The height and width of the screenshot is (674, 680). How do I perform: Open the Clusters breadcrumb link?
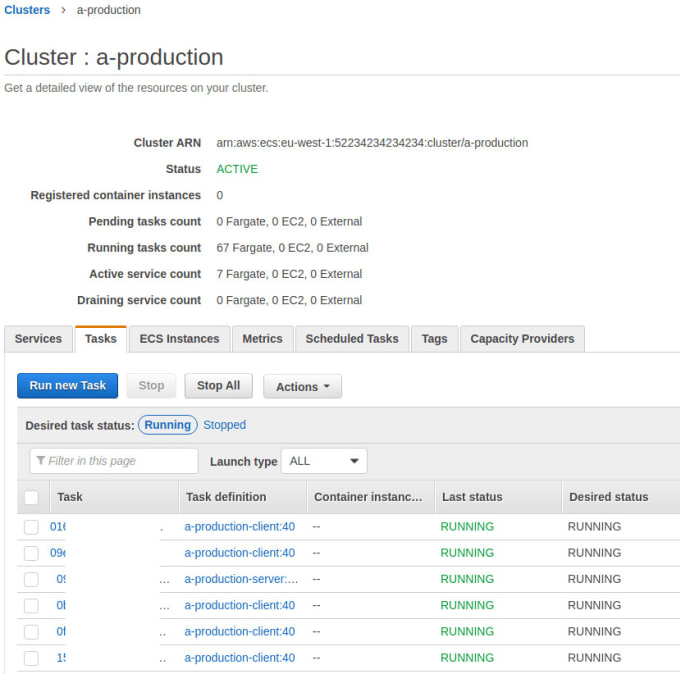click(x=27, y=10)
